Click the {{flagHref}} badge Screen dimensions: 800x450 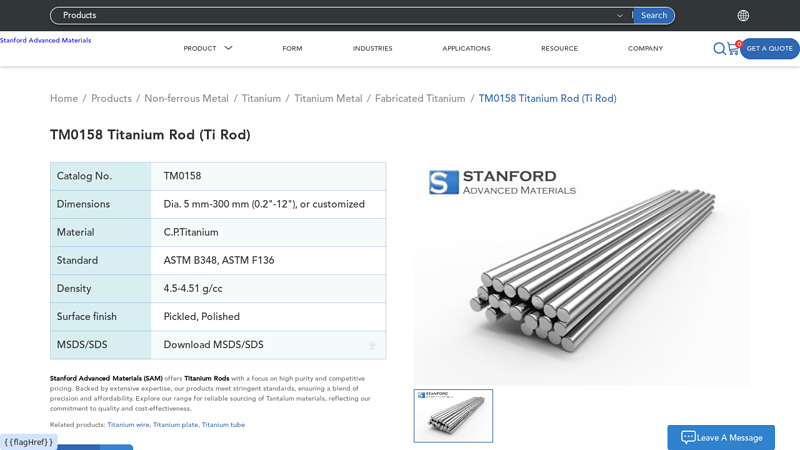point(29,442)
